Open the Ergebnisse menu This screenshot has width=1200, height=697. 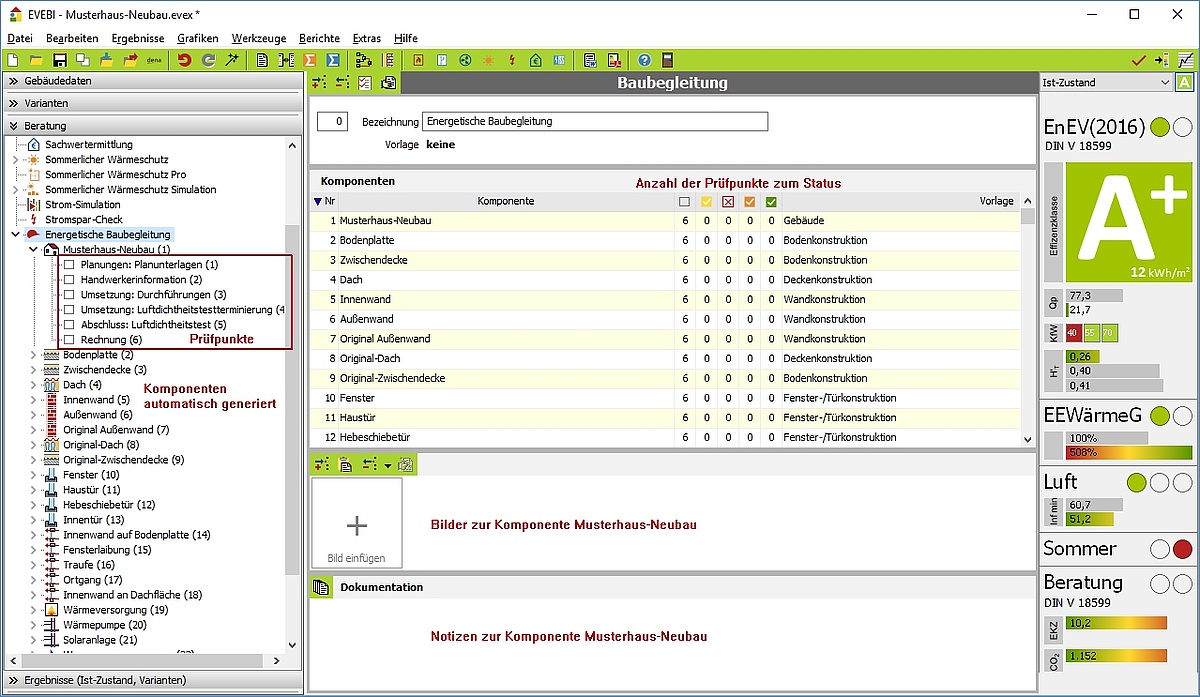pyautogui.click(x=138, y=38)
